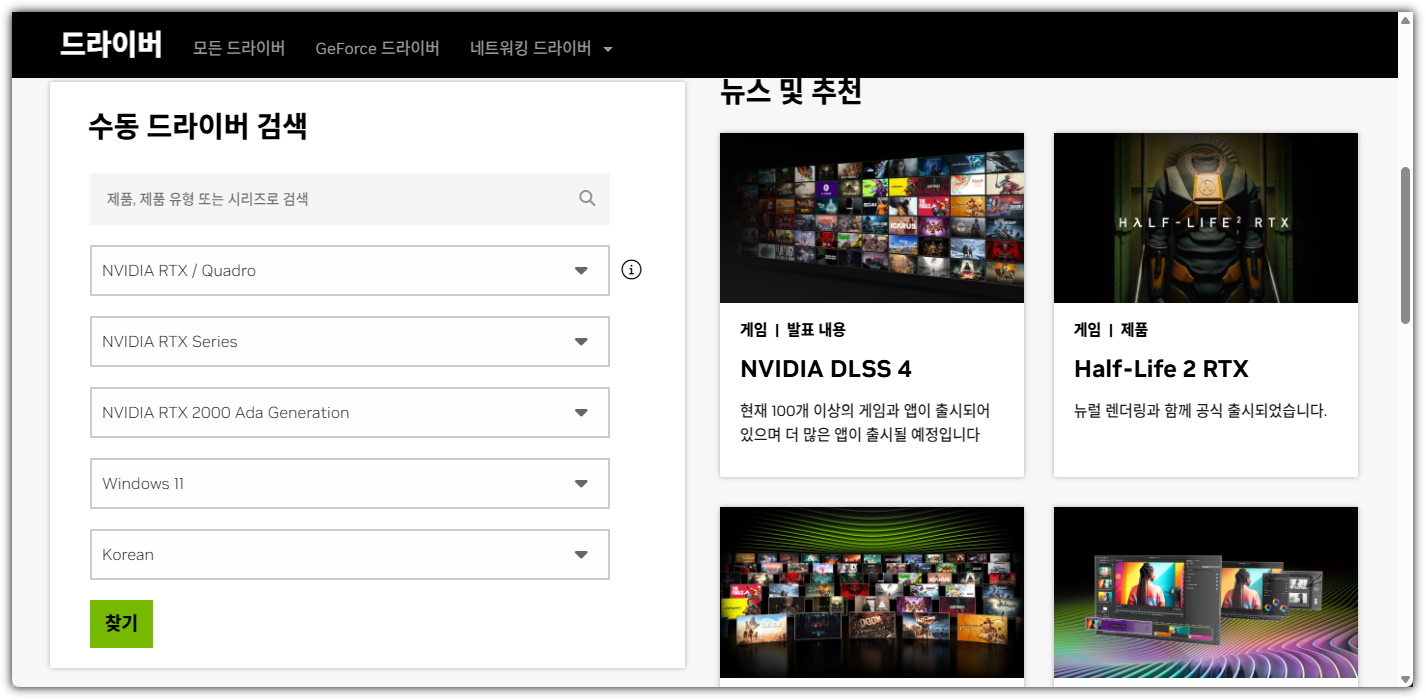Focus the product search input field
Image resolution: width=1426 pixels, height=700 pixels.
pyautogui.click(x=350, y=198)
